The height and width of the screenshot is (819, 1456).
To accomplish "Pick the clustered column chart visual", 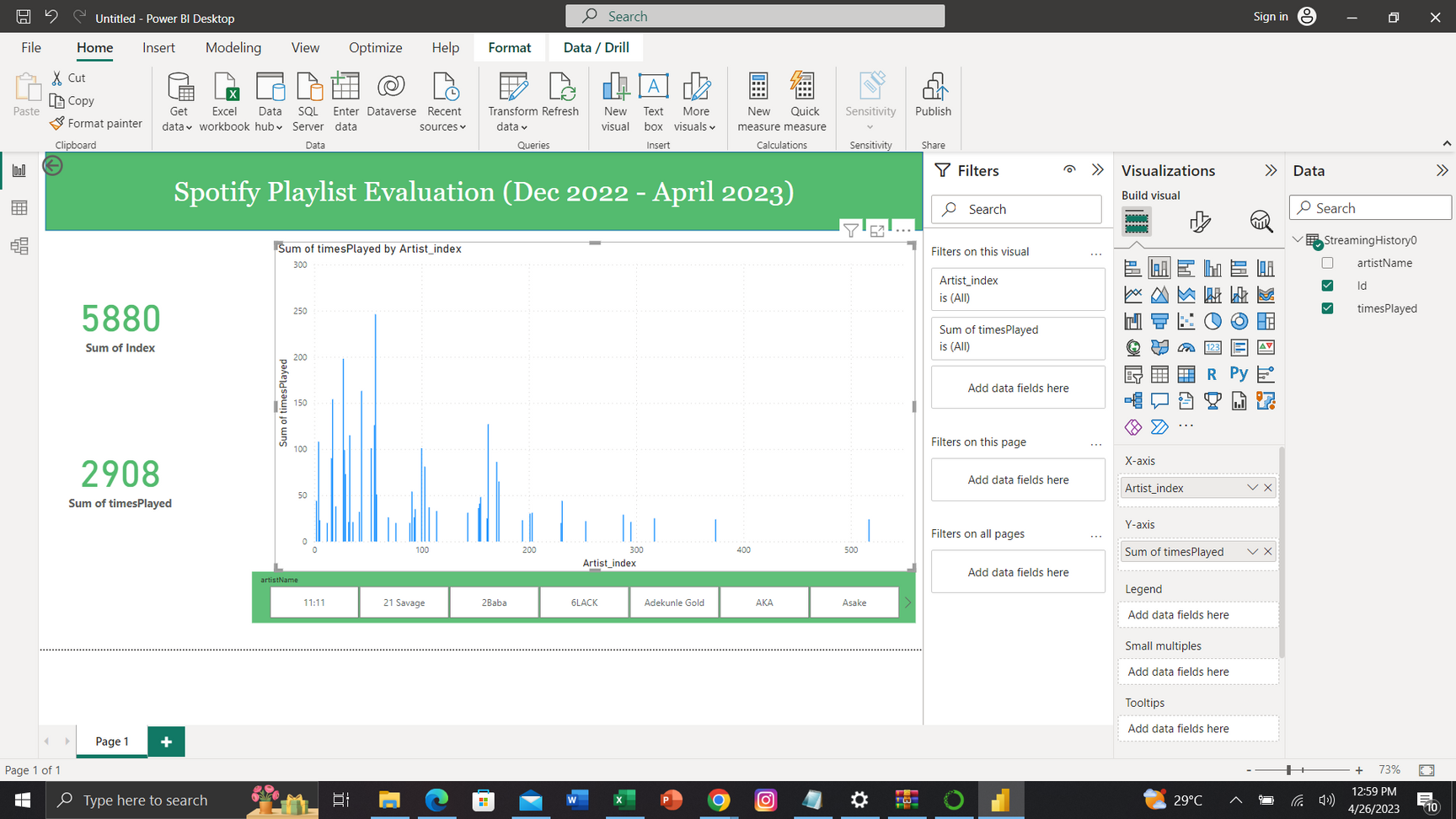I will (1212, 269).
